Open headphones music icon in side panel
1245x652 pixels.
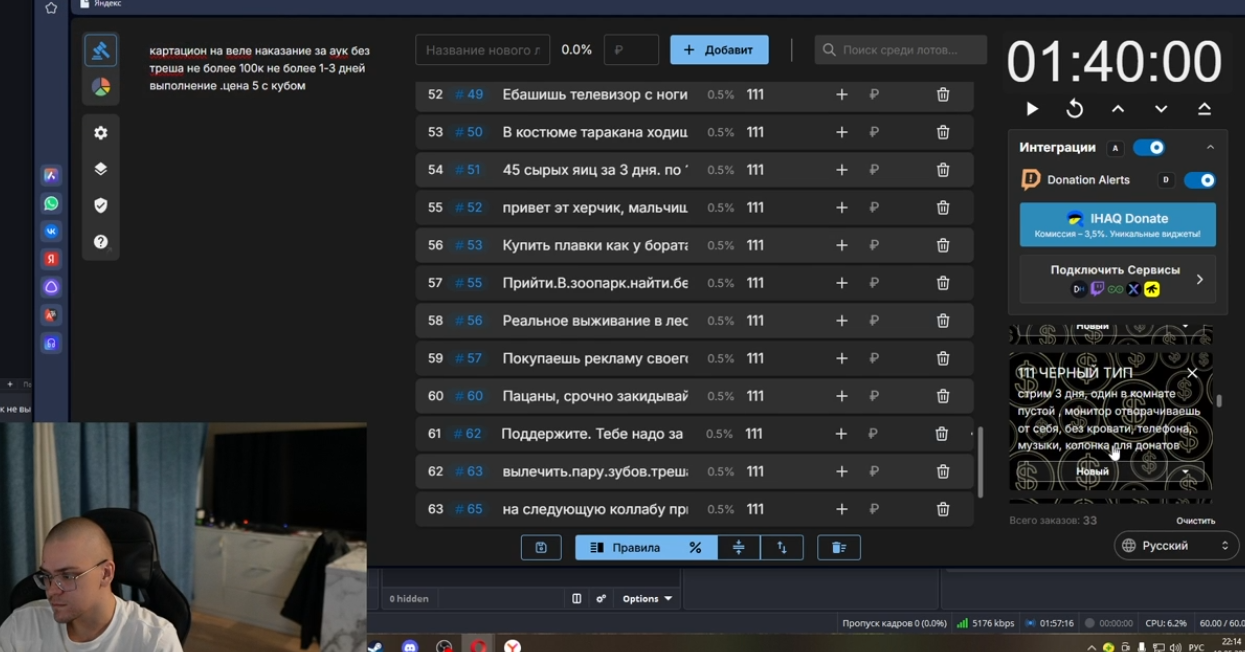click(51, 343)
